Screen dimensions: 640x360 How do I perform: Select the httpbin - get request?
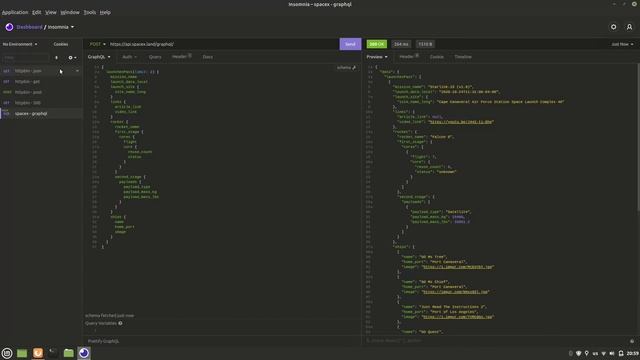point(41,82)
